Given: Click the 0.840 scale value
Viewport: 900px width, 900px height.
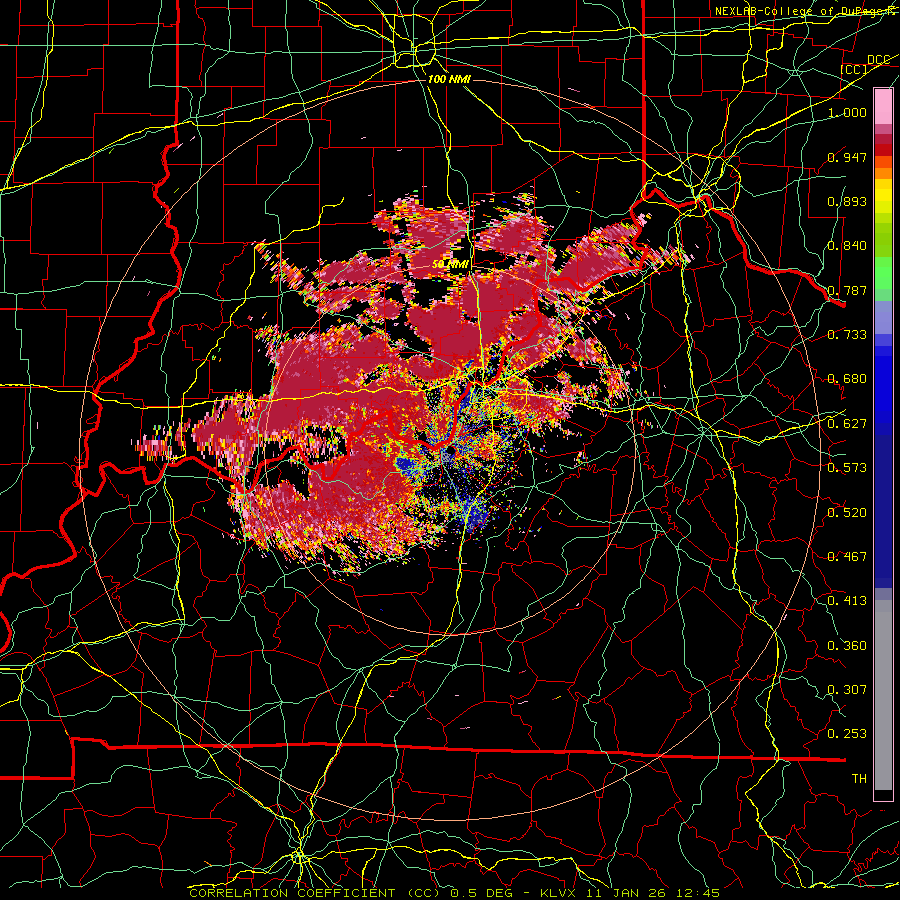Looking at the screenshot, I should 847,246.
